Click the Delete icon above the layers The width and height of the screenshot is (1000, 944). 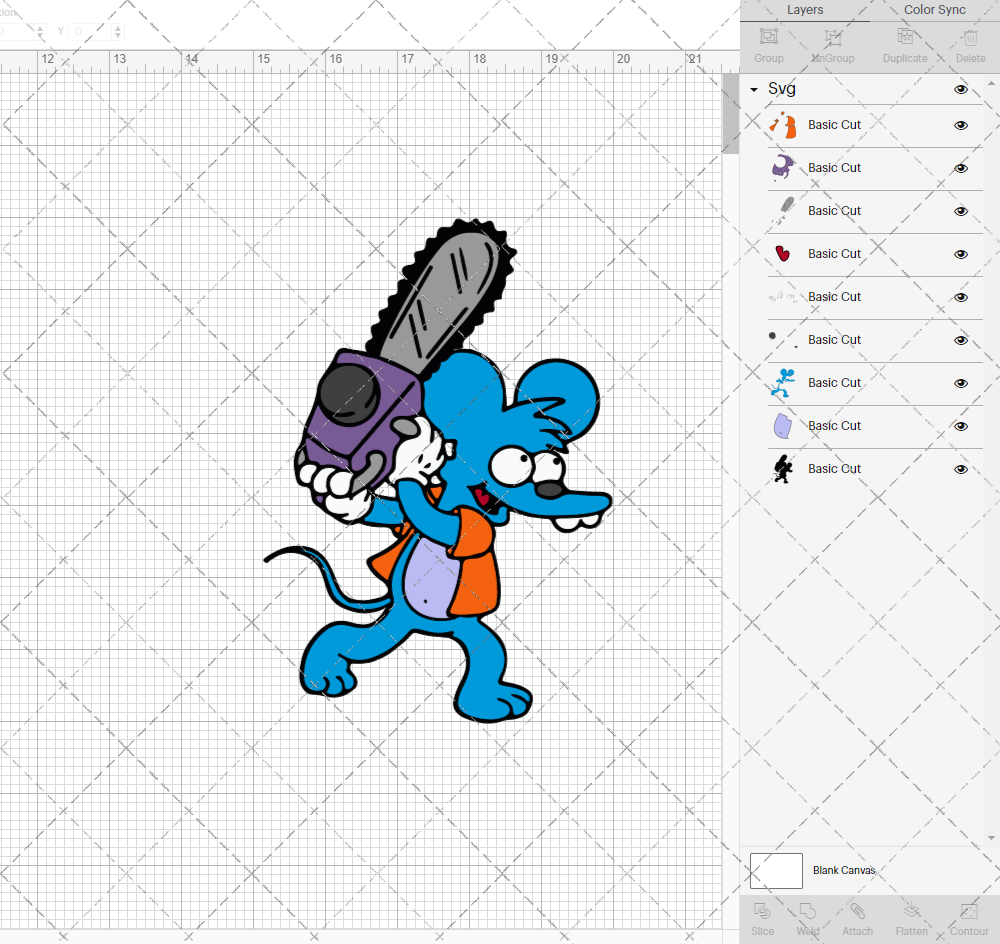click(x=969, y=42)
